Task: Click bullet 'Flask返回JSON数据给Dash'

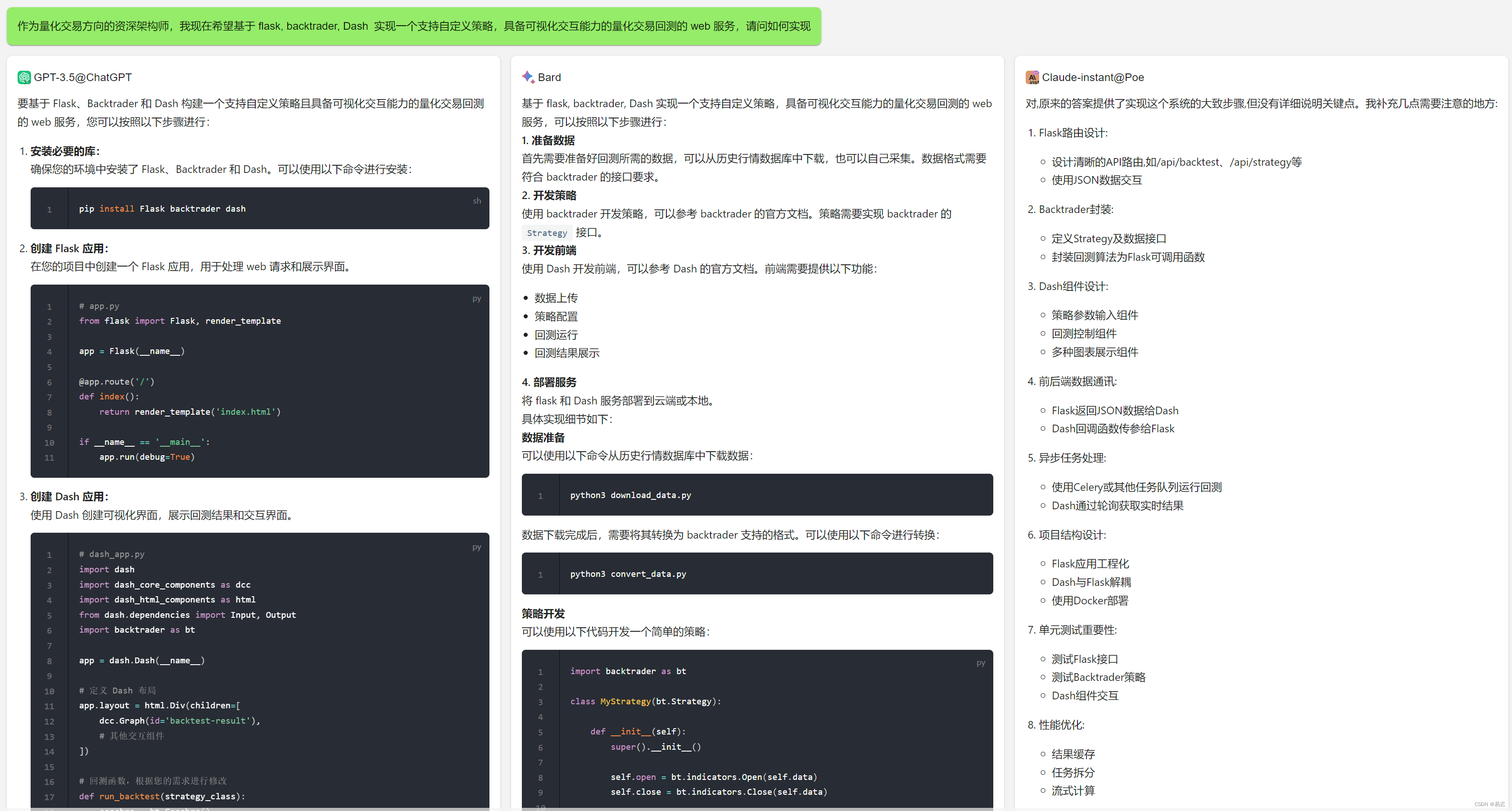Action: pyautogui.click(x=1114, y=411)
